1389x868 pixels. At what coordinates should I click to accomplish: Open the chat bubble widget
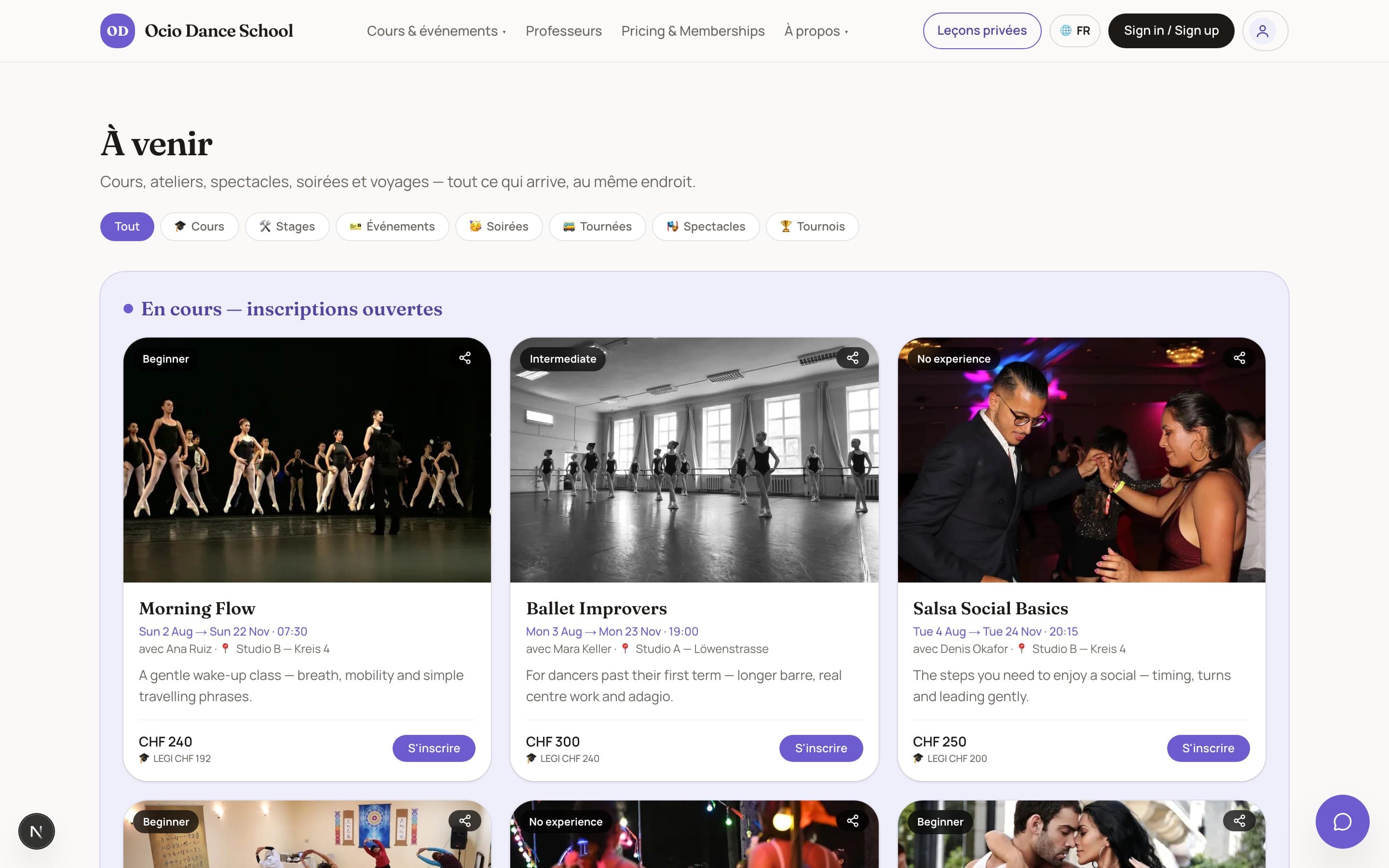[1342, 822]
